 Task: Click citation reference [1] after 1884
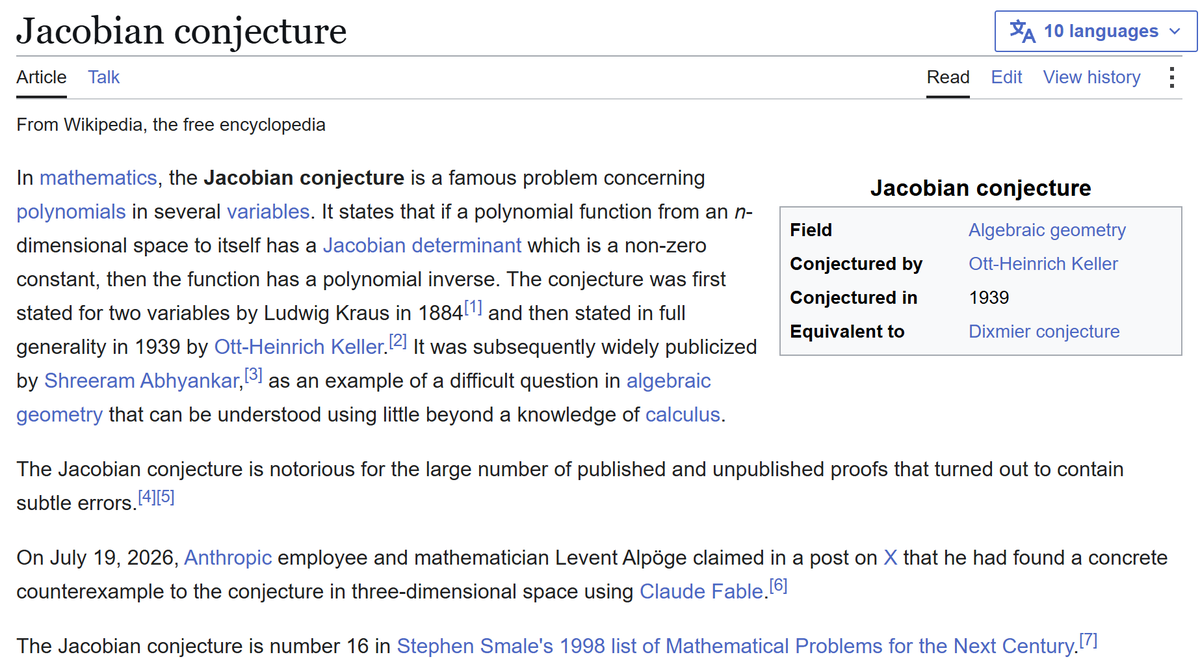(473, 308)
